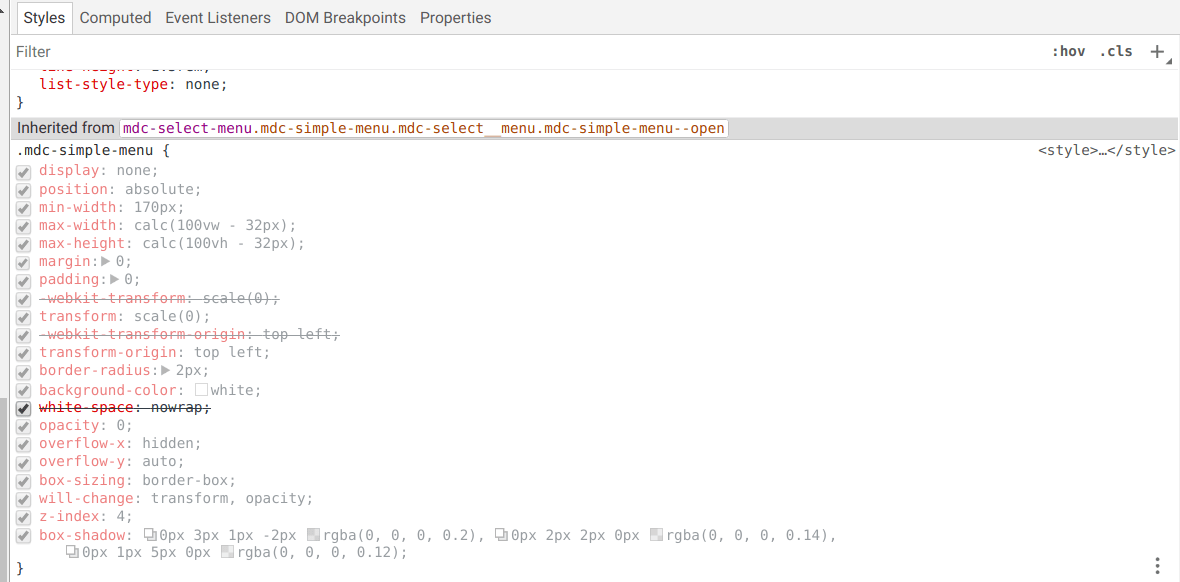Edit the overflow-x value hidden

pos(168,443)
